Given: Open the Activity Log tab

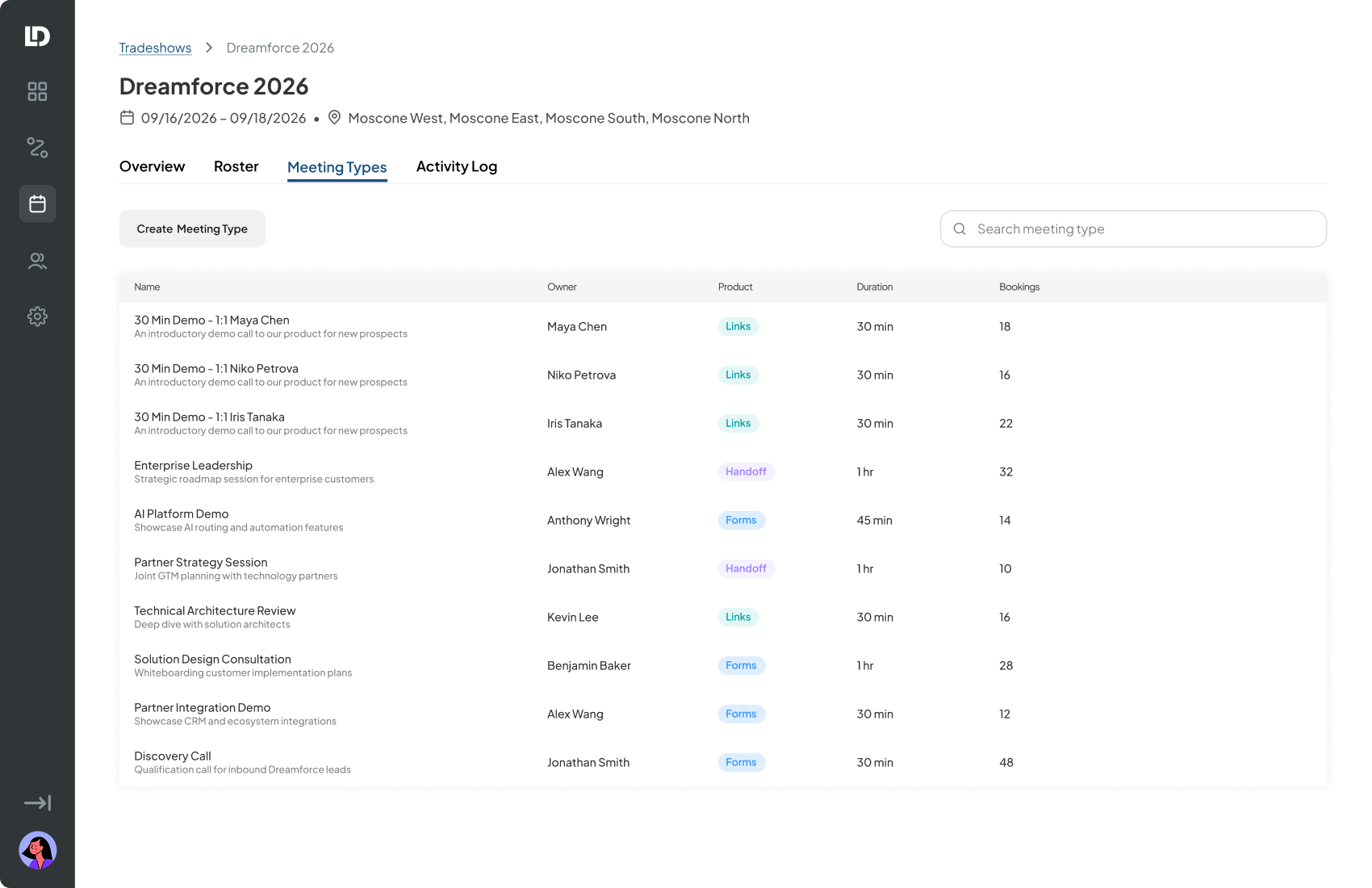Looking at the screenshot, I should 457,166.
